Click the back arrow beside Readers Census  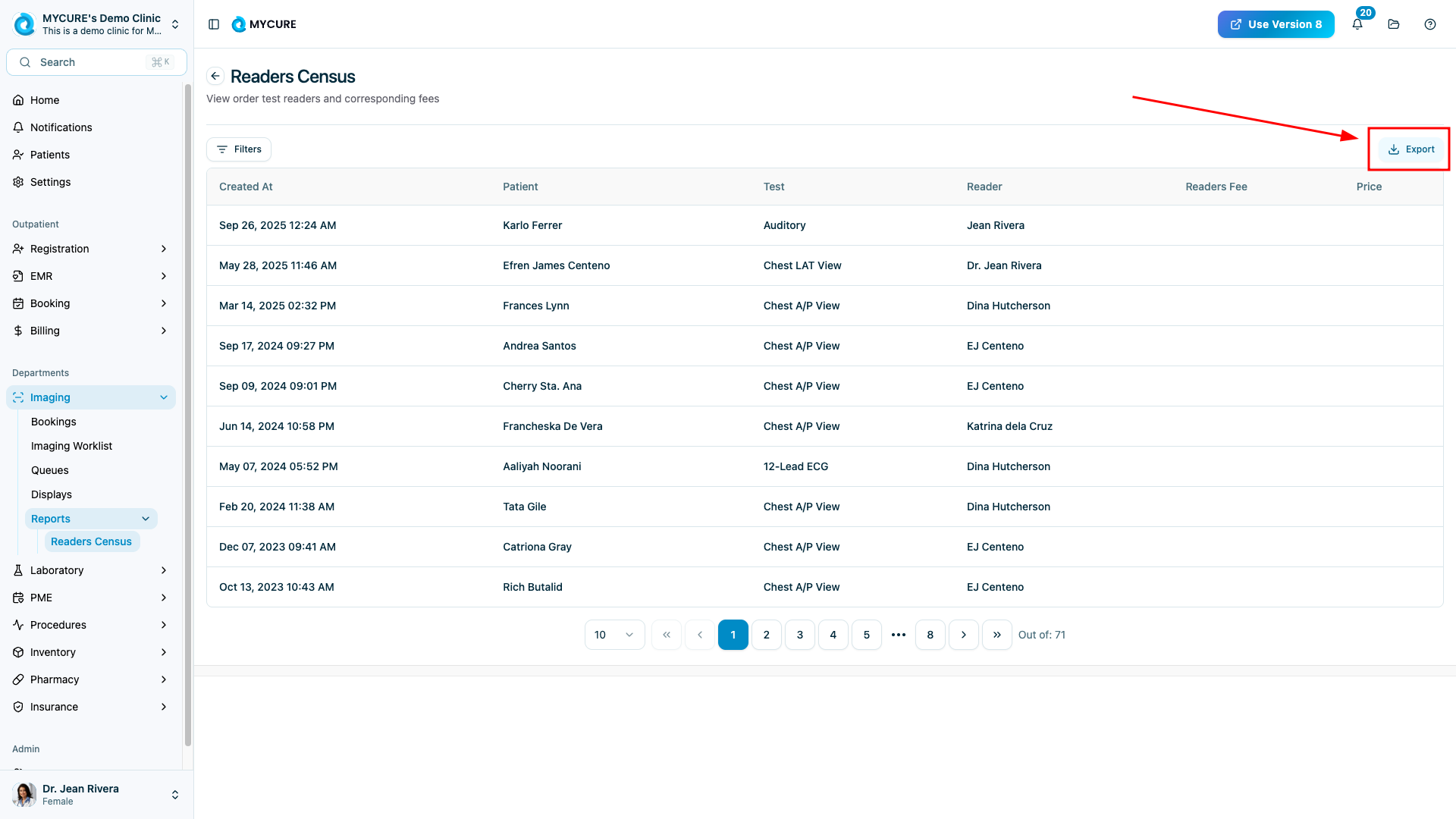[215, 76]
